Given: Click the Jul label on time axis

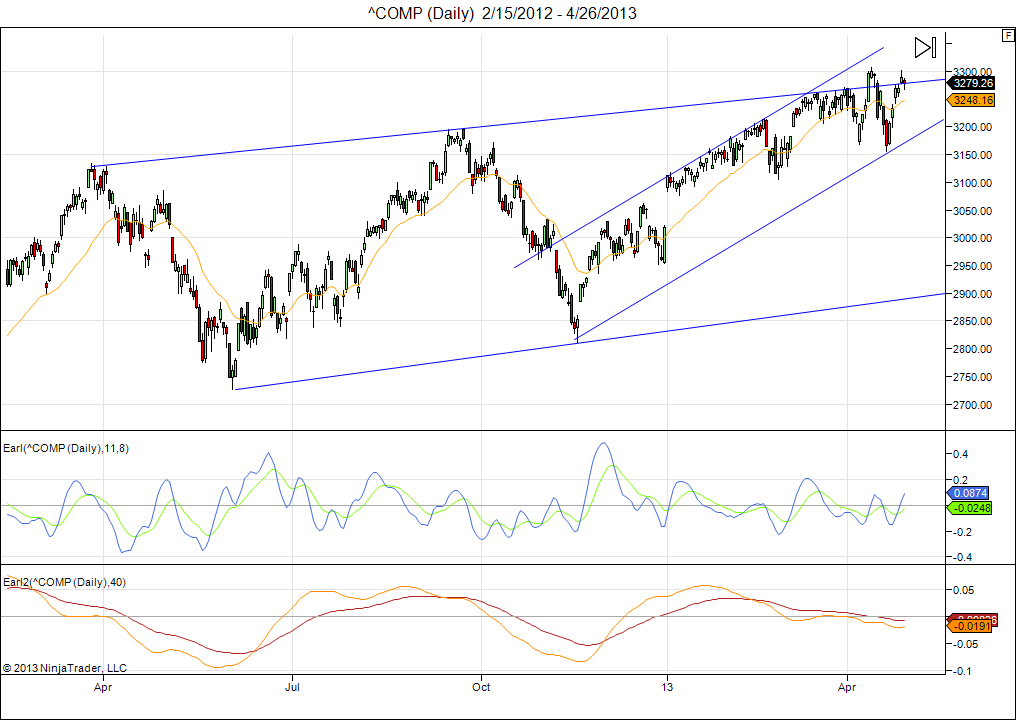Looking at the screenshot, I should click(x=293, y=688).
